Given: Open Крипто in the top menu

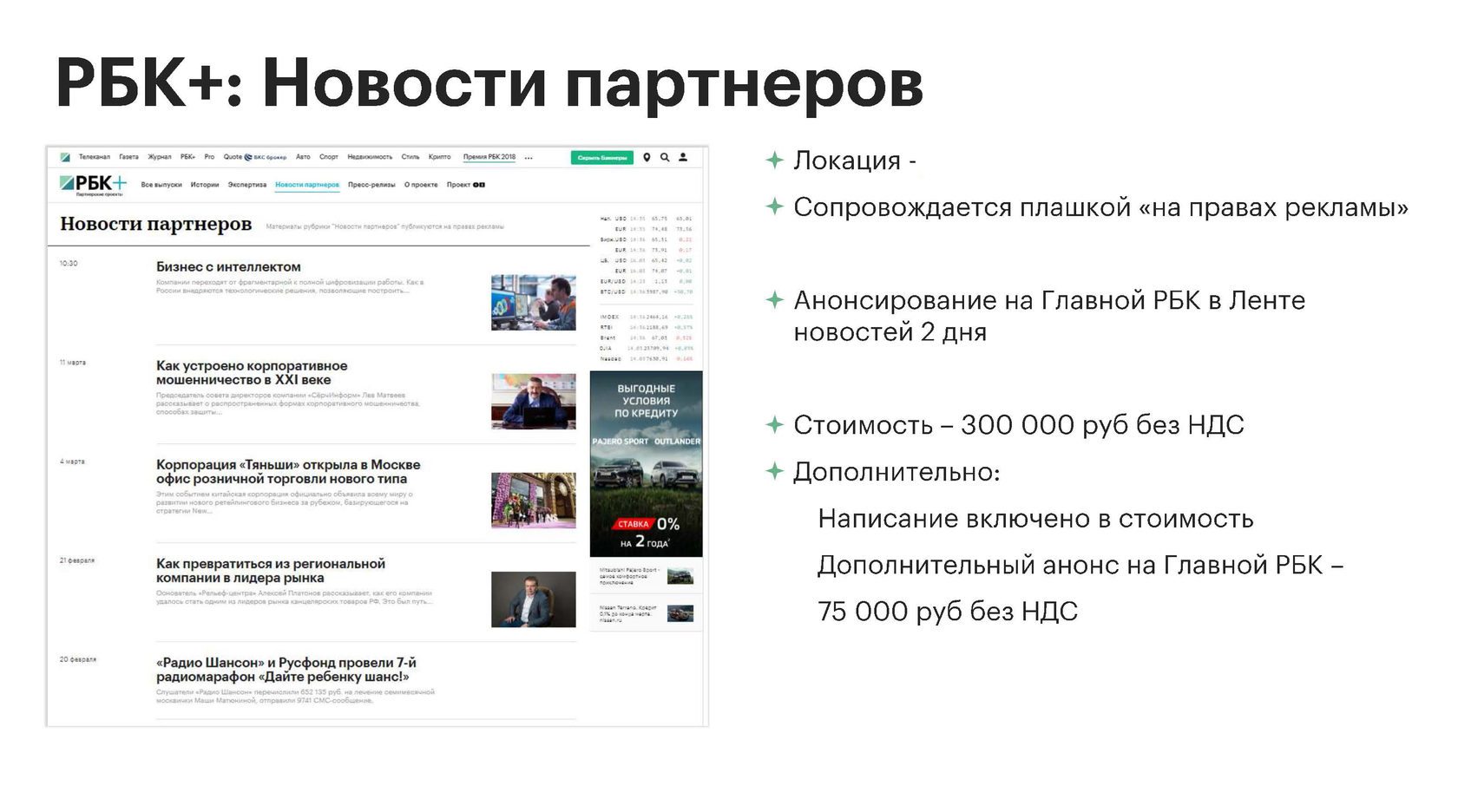Looking at the screenshot, I should coord(440,157).
